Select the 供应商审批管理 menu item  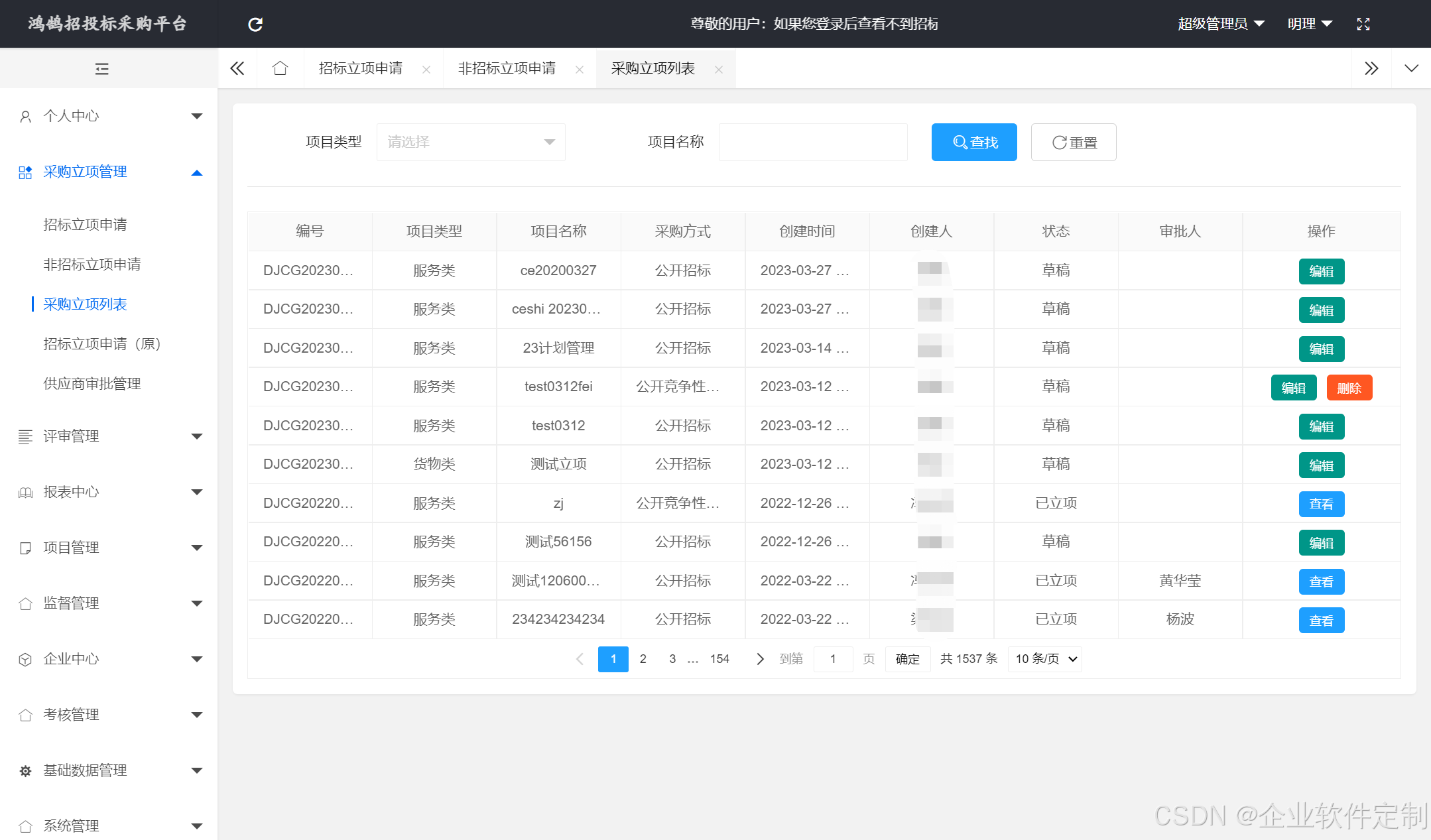click(92, 383)
